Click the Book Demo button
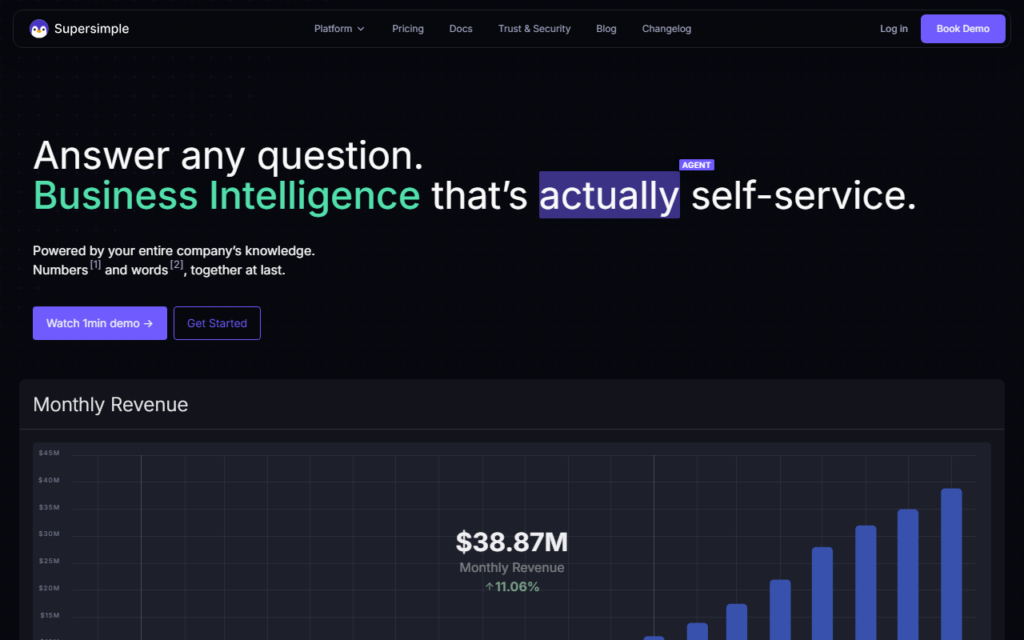Viewport: 1024px width, 640px height. (963, 29)
